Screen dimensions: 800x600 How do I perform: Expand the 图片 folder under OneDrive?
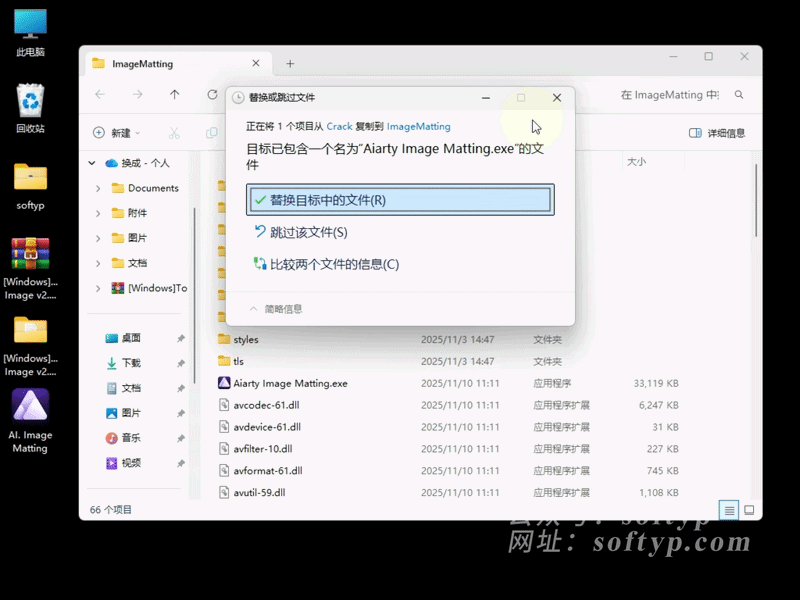[98, 238]
